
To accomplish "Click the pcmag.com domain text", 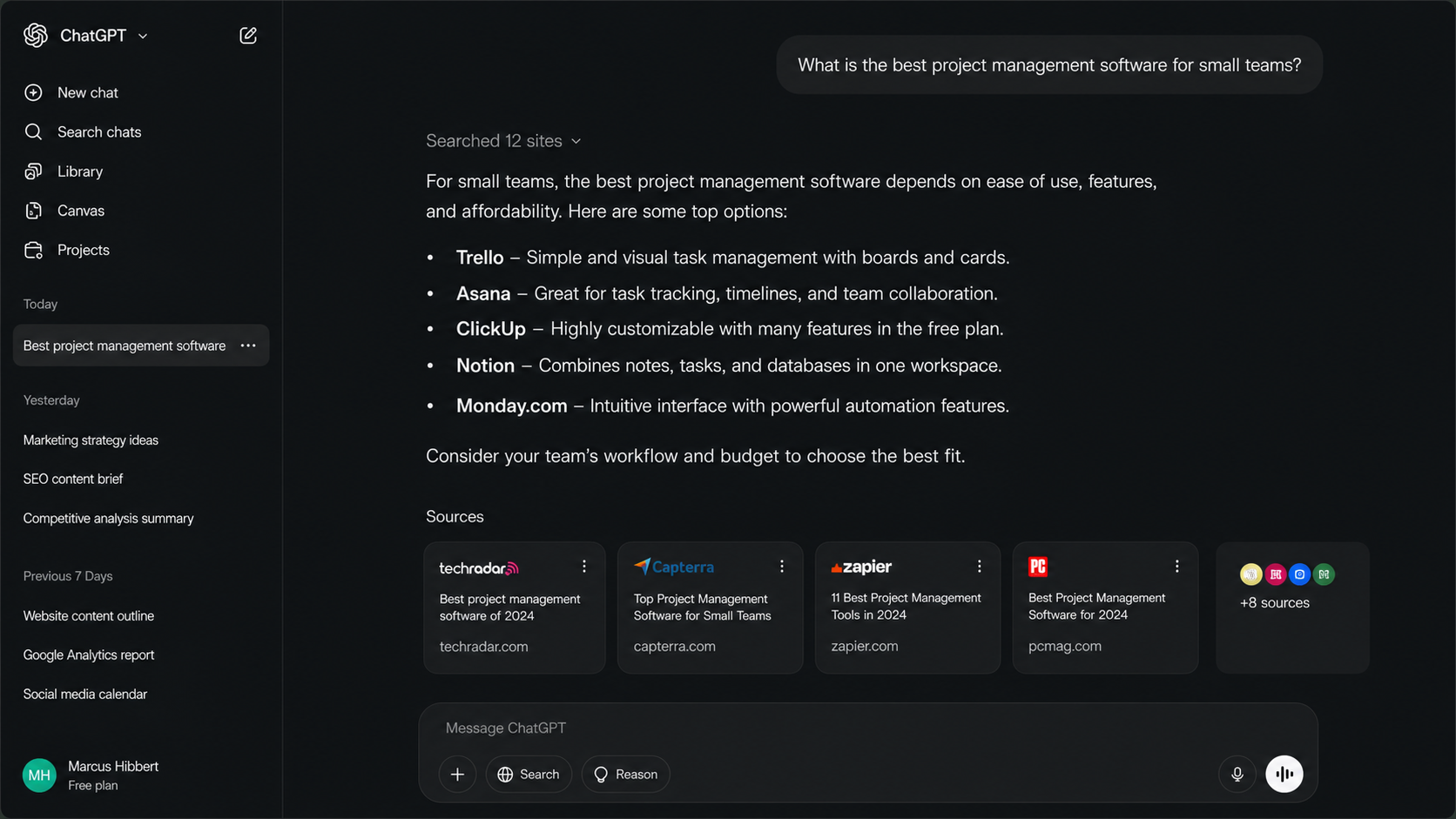I will tap(1065, 646).
